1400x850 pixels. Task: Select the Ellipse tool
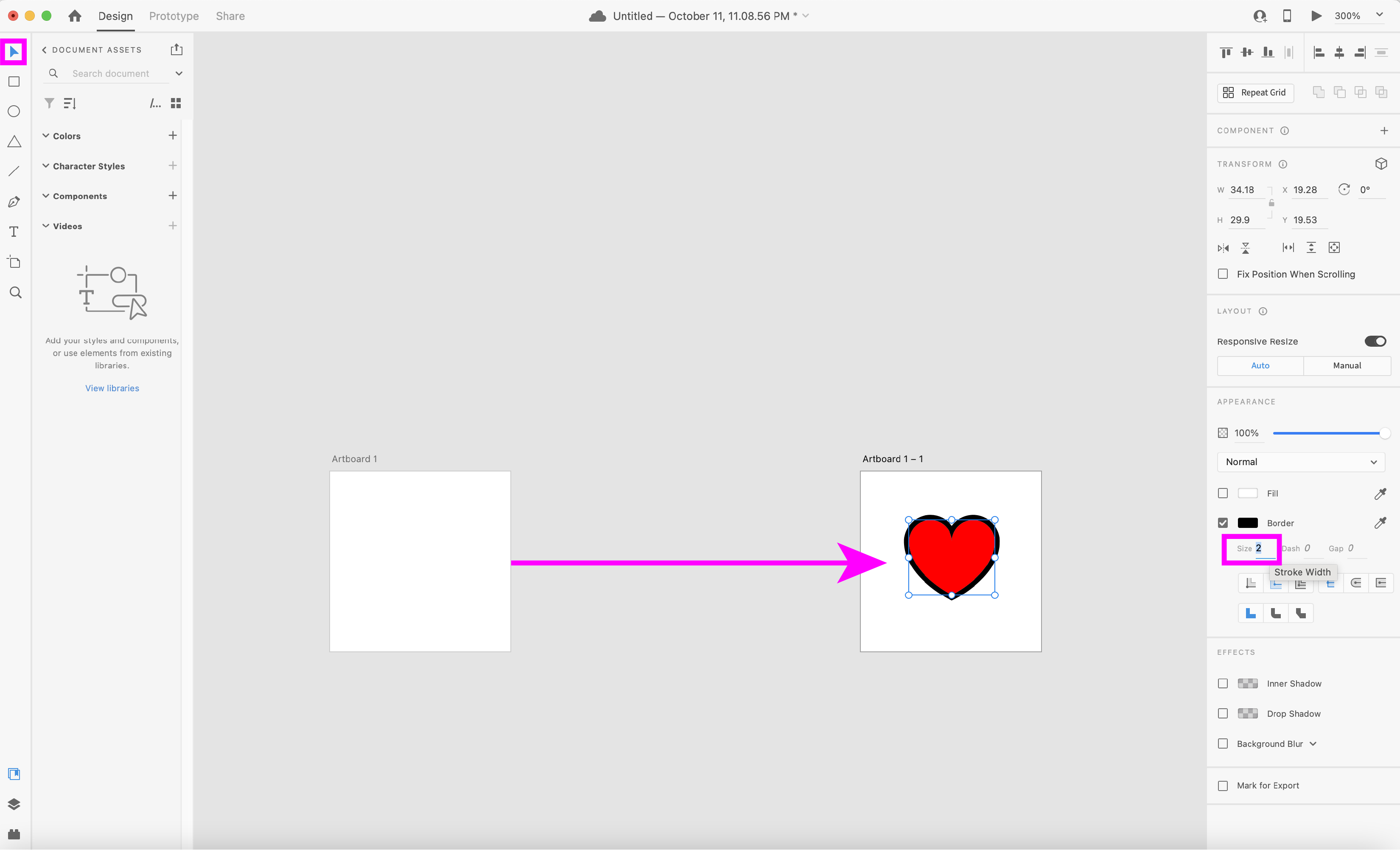(x=14, y=111)
